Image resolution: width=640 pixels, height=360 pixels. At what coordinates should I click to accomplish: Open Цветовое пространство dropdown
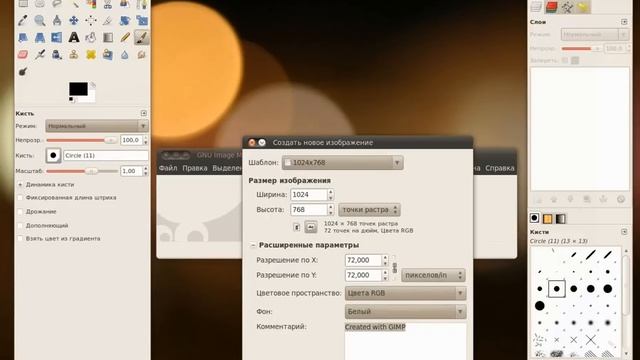405,293
